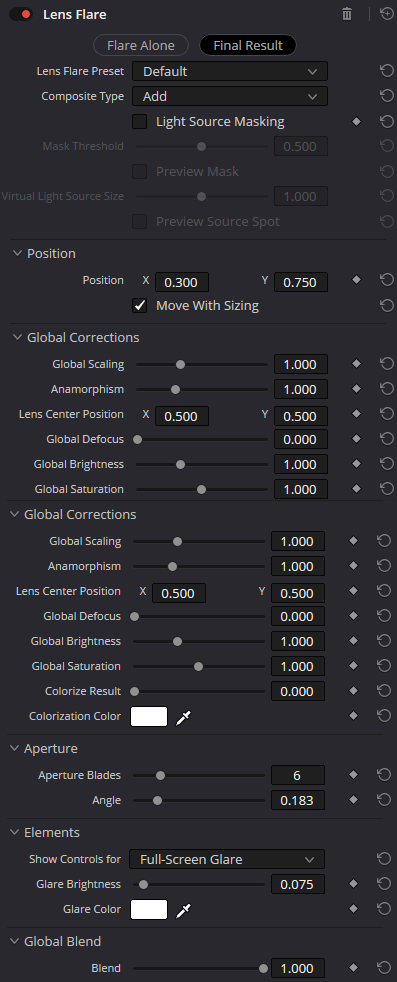The width and height of the screenshot is (397, 982).
Task: Add keyframe for flare Position X/Y
Action: click(x=356, y=280)
